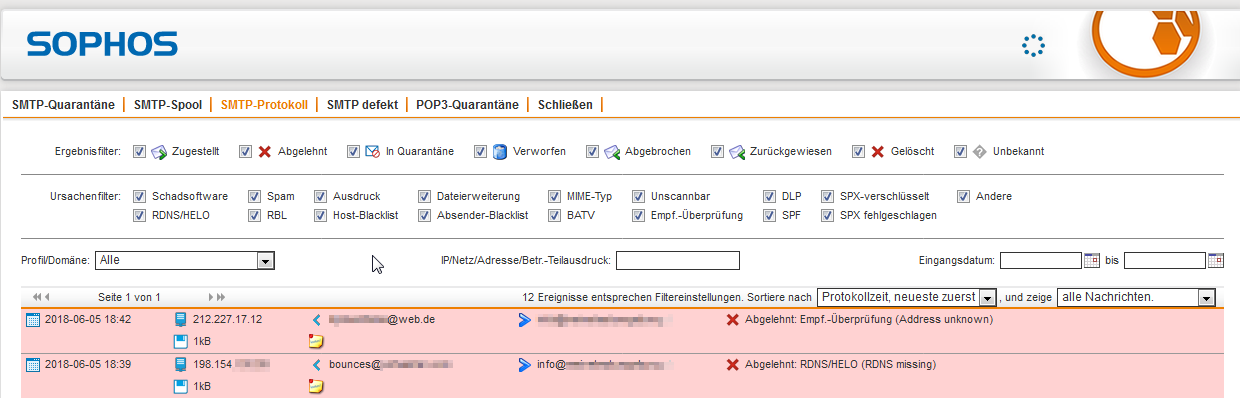Click the IP/Netz/Adresse search input field
Viewport: 1240px width, 398px height.
coord(678,261)
